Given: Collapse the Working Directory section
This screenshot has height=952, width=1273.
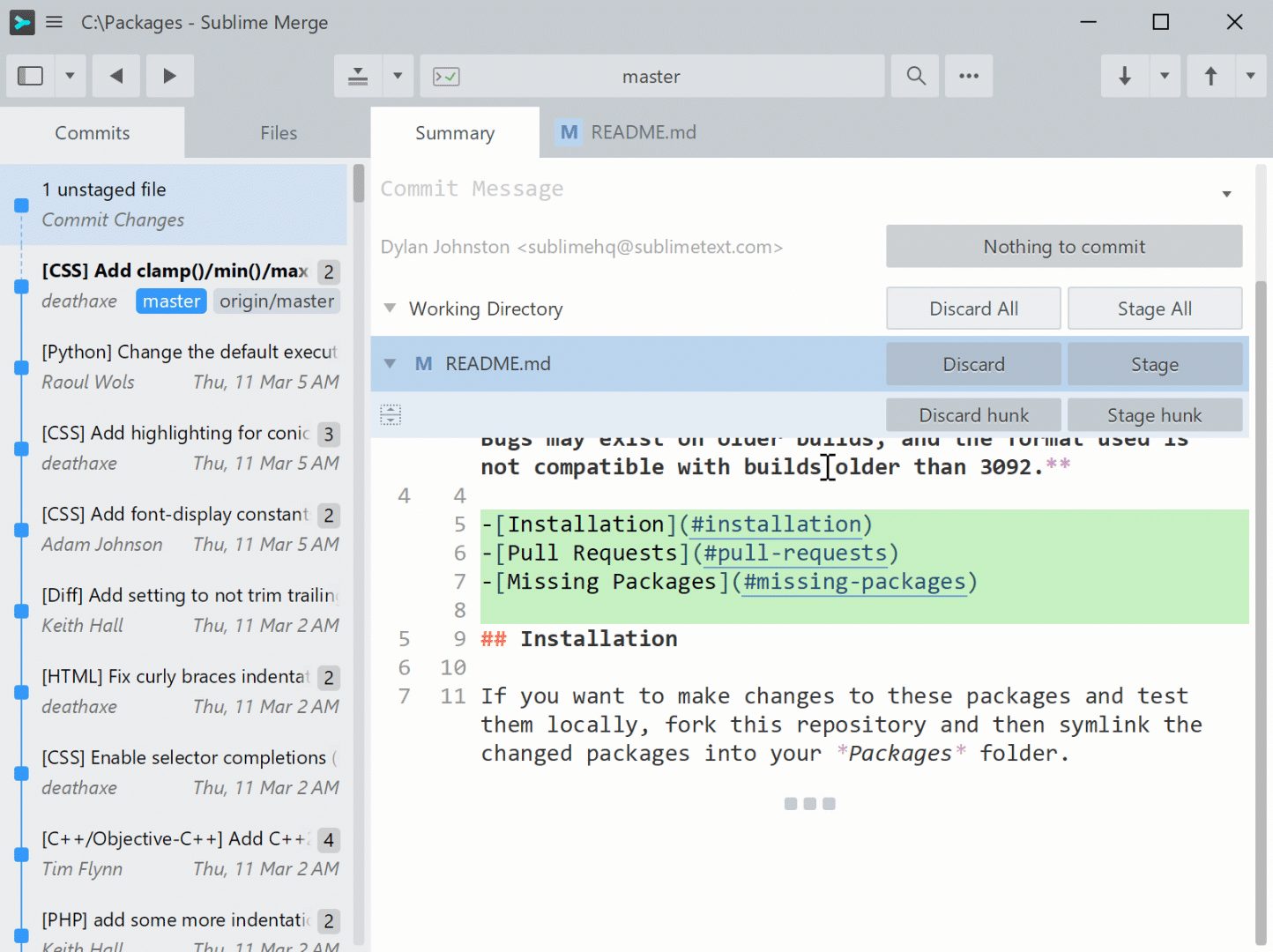Looking at the screenshot, I should [390, 309].
